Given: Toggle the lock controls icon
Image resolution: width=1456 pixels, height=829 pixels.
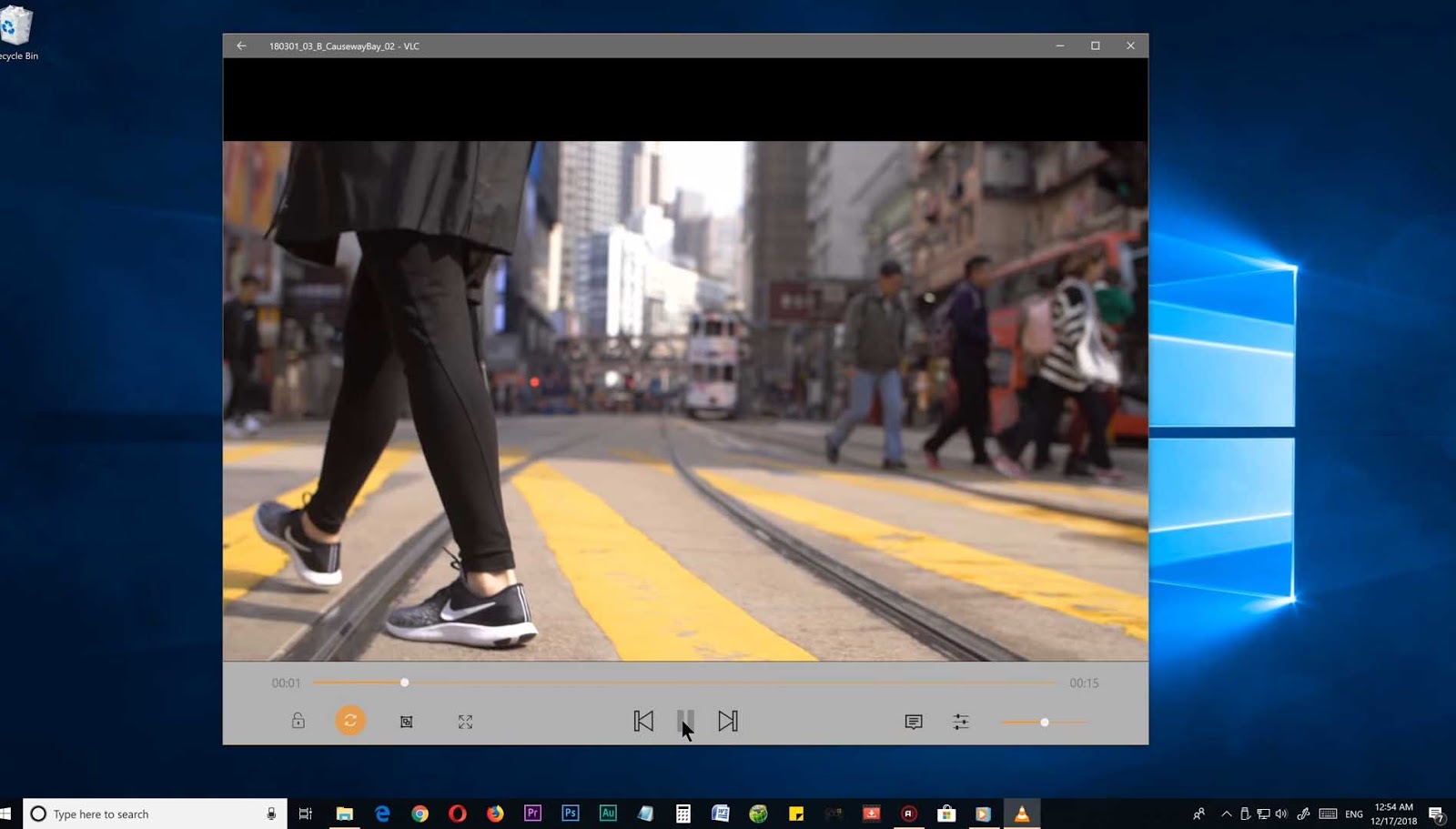Looking at the screenshot, I should (298, 721).
